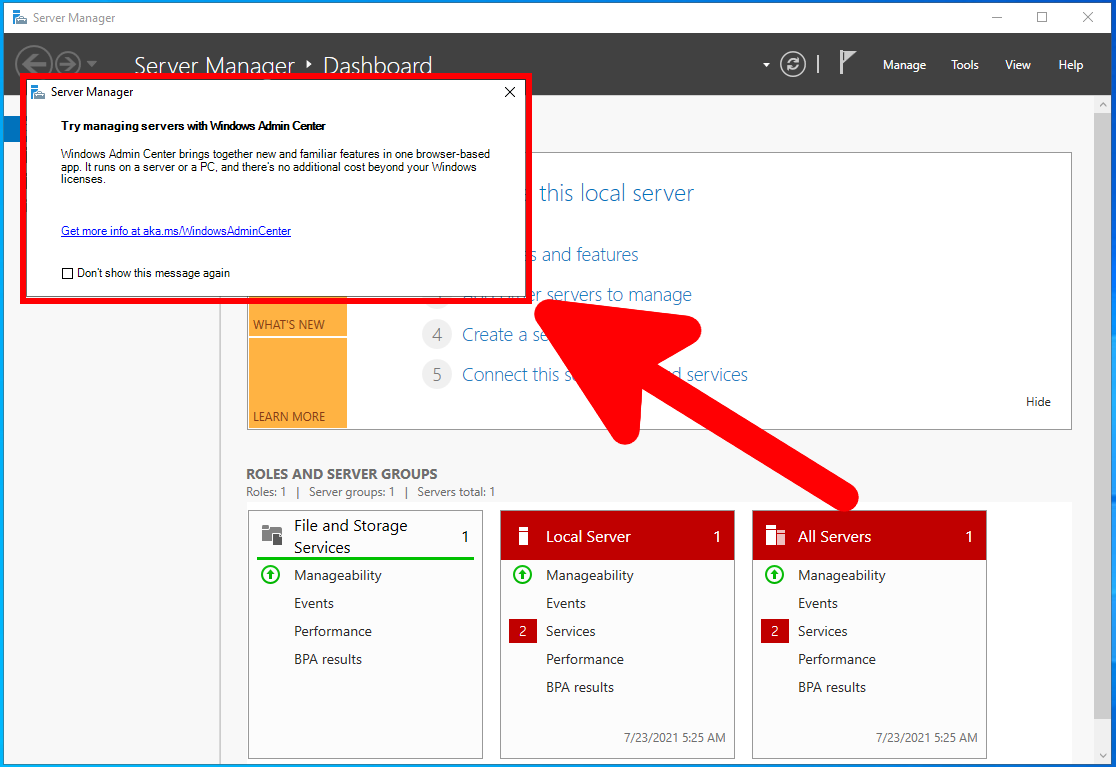
Task: Open the dropdown arrow left of refresh
Action: pos(766,65)
